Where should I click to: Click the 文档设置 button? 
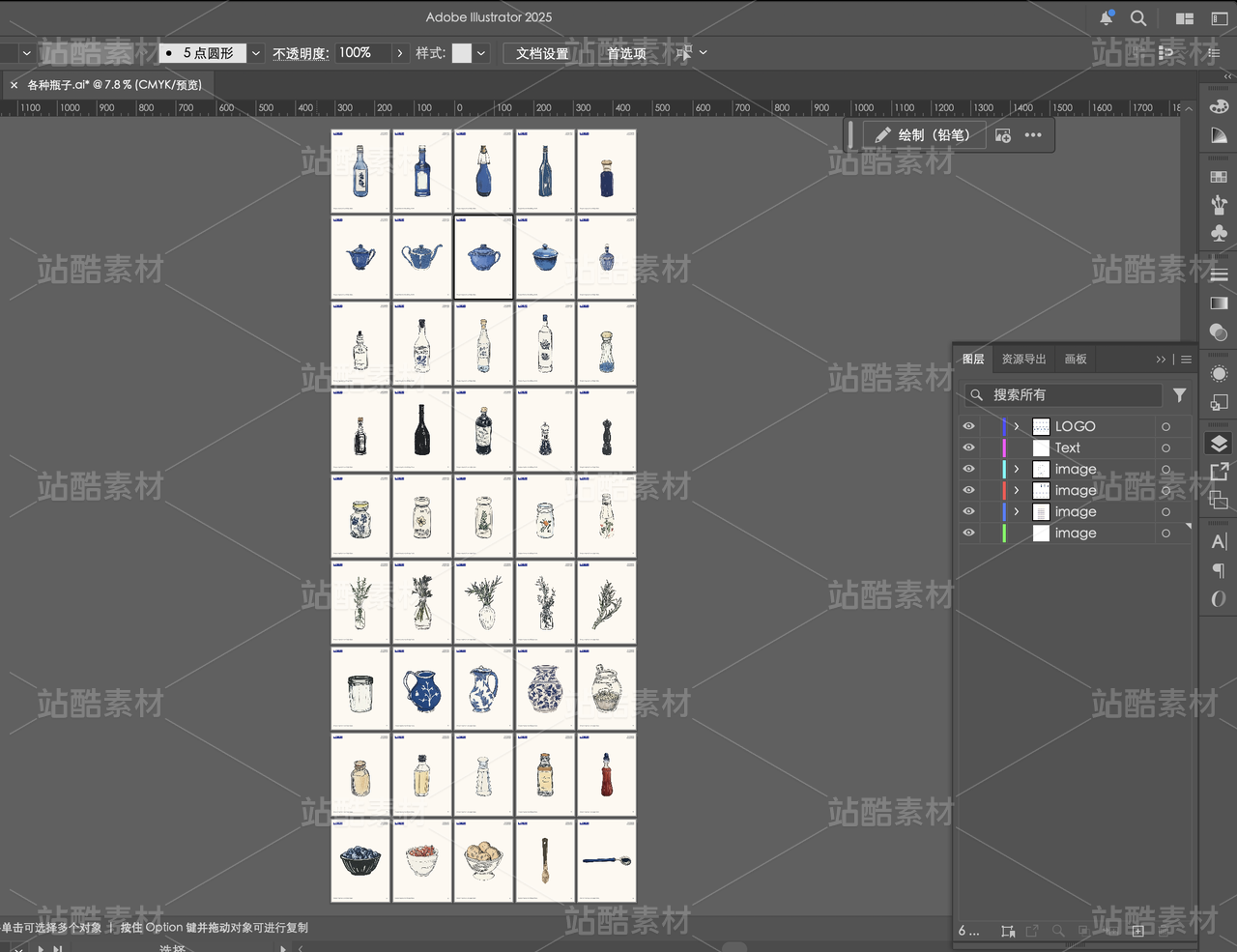point(542,53)
